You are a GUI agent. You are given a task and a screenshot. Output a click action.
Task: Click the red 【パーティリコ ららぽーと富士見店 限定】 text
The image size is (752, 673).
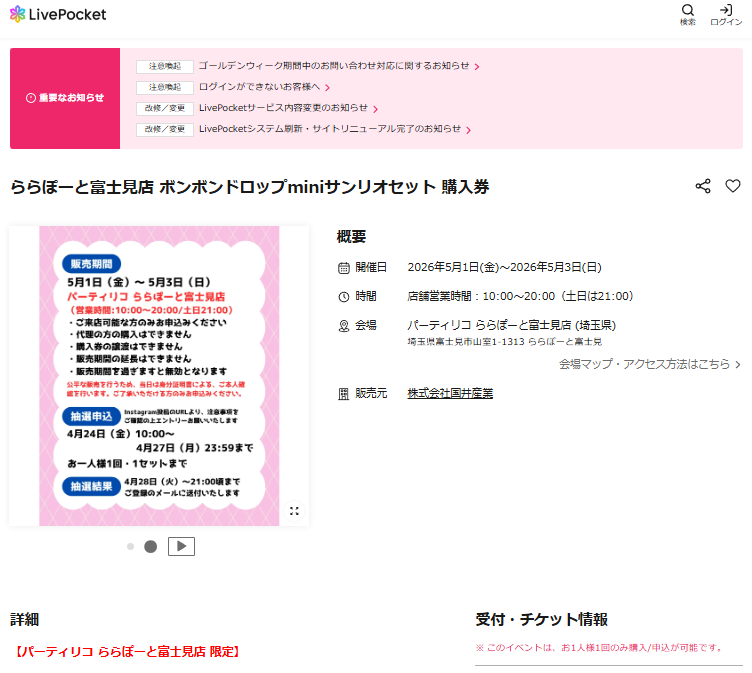127,651
